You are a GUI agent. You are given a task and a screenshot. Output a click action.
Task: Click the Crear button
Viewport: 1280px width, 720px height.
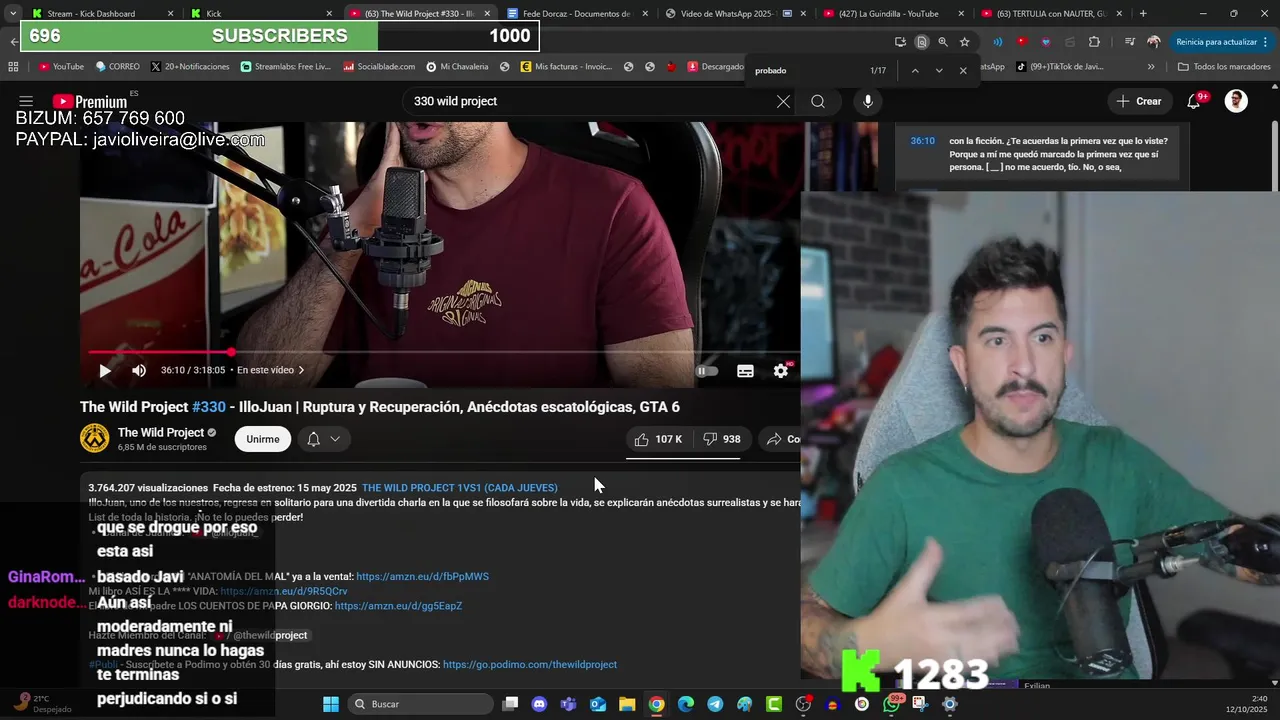pyautogui.click(x=1139, y=101)
